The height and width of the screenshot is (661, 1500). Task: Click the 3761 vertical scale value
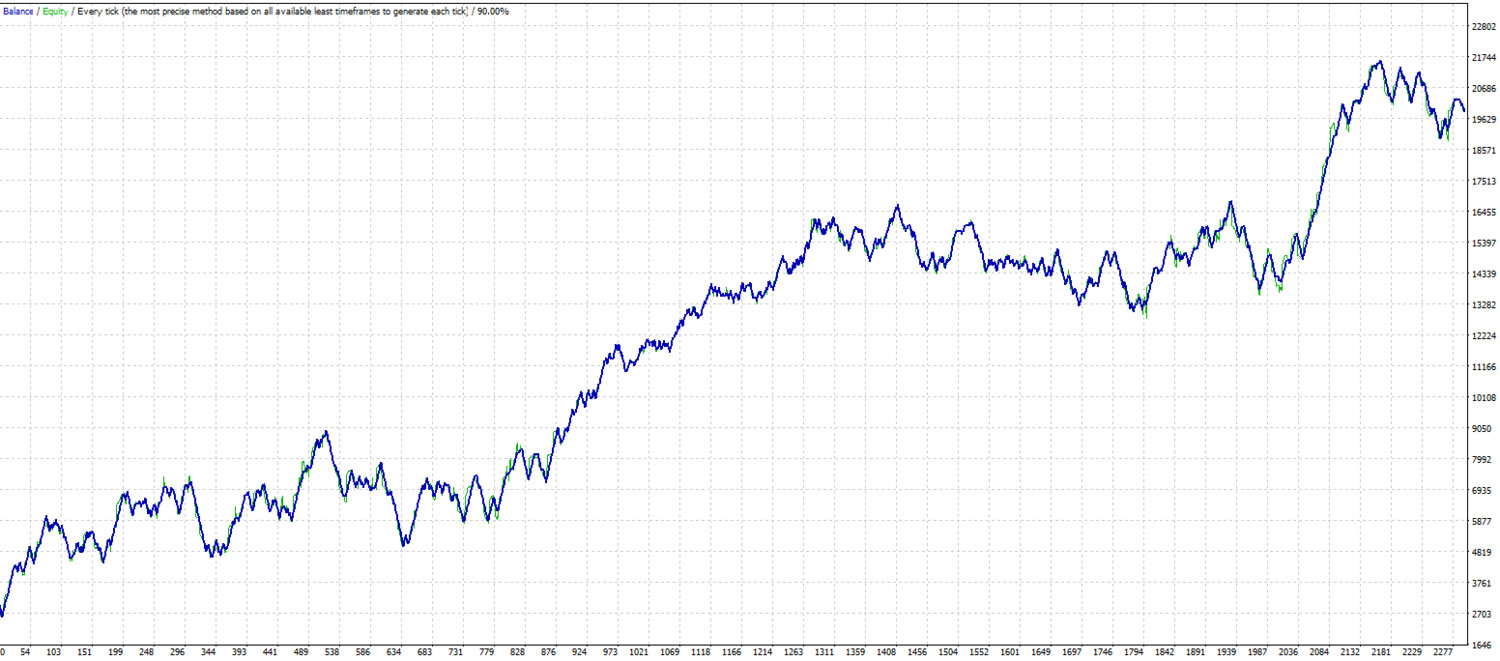[x=1481, y=584]
